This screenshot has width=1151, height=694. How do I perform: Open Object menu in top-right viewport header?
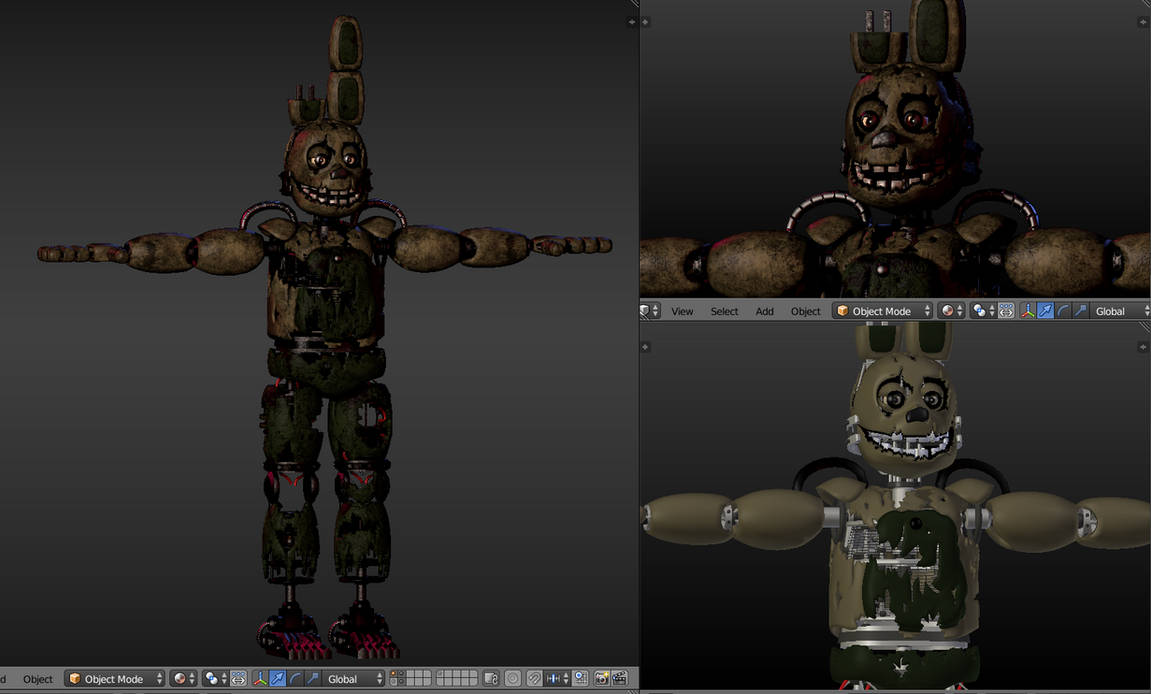pyautogui.click(x=805, y=311)
